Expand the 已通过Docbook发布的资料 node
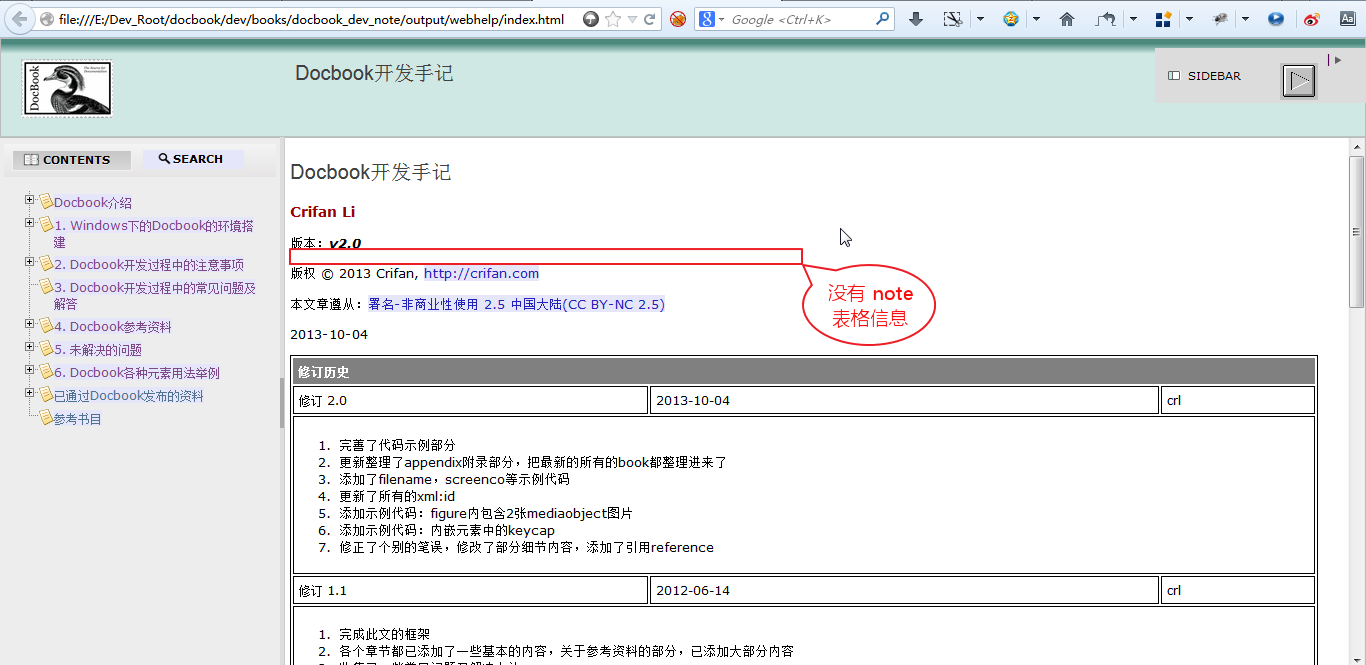The width and height of the screenshot is (1366, 665). click(30, 394)
